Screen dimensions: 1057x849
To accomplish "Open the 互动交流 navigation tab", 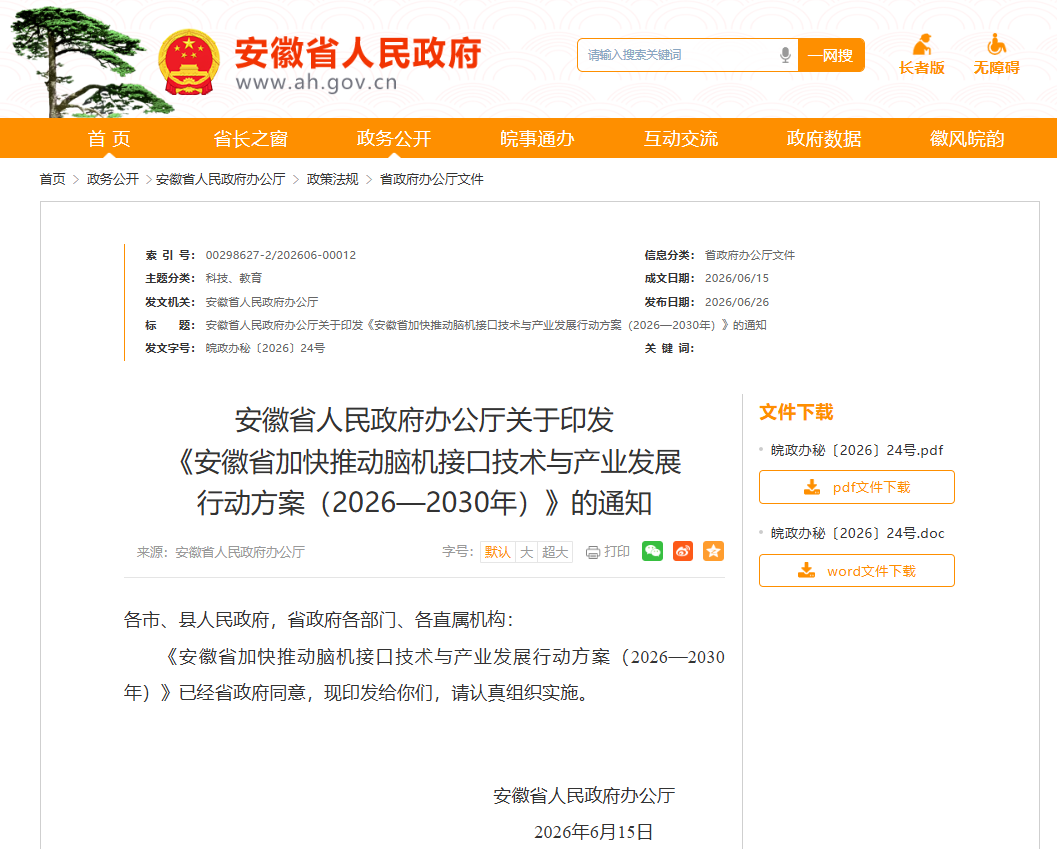I will 681,138.
